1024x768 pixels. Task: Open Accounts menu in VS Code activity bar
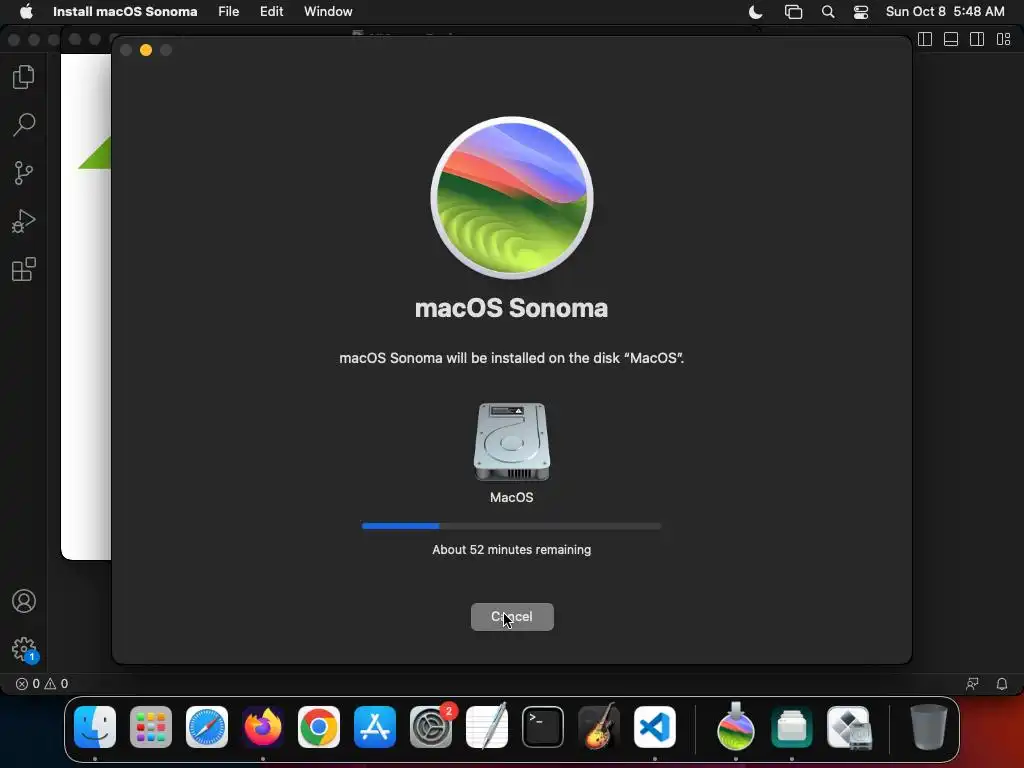click(24, 601)
